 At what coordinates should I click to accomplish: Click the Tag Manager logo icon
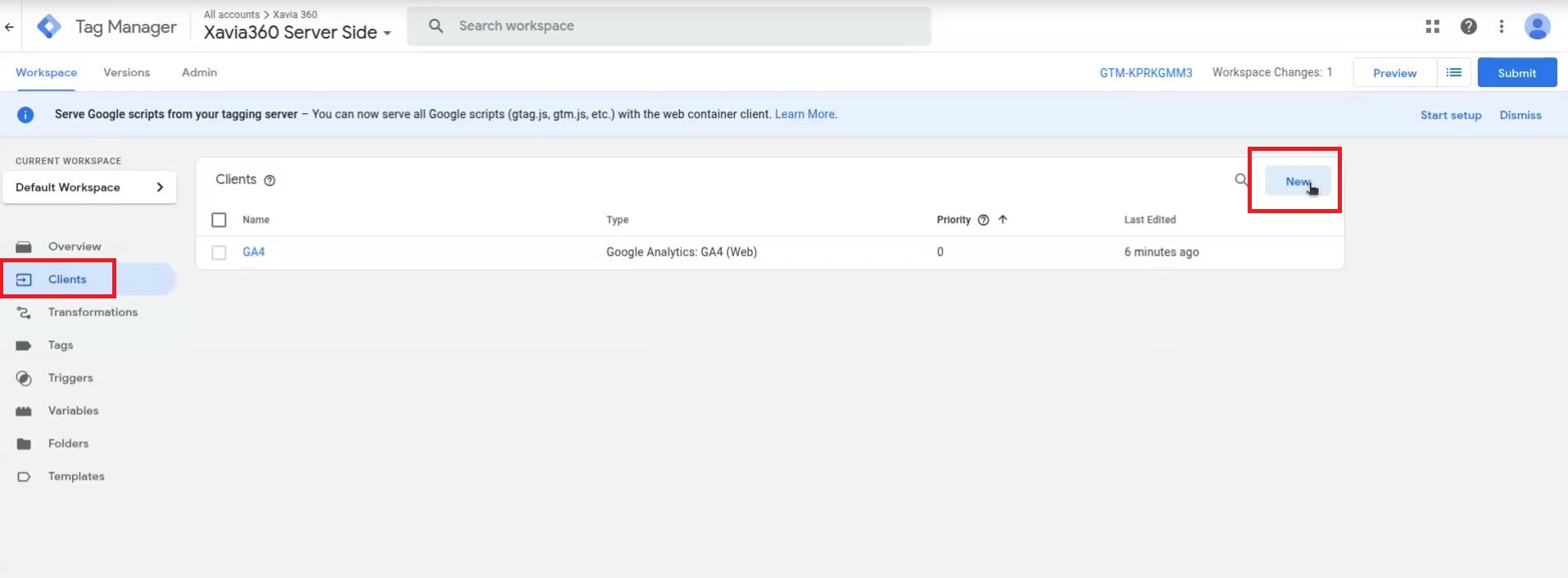pos(49,27)
